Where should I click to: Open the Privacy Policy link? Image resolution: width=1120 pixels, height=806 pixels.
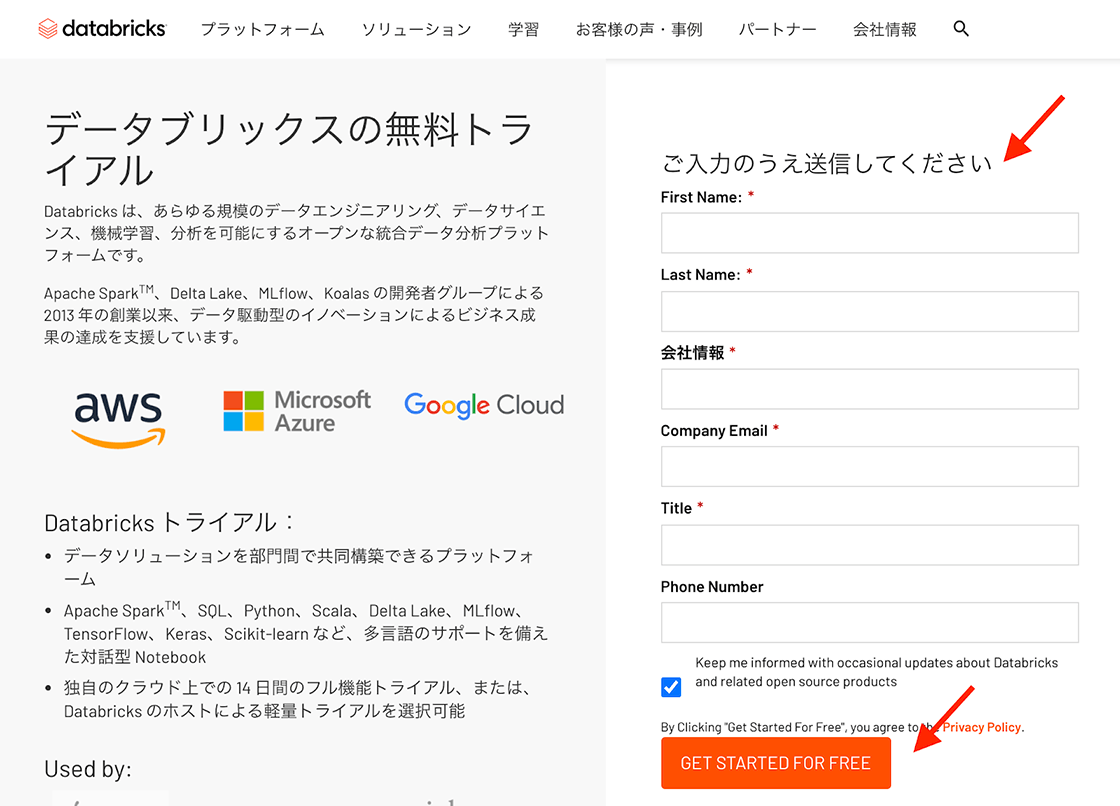(983, 727)
